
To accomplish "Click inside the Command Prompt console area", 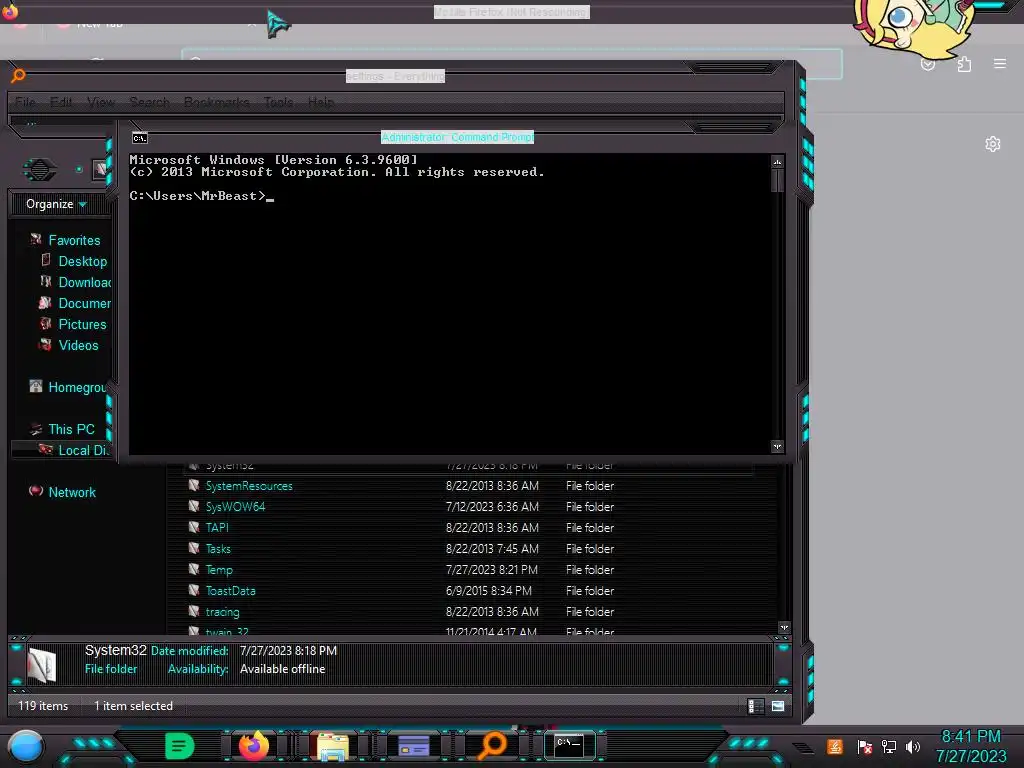I will (x=449, y=304).
